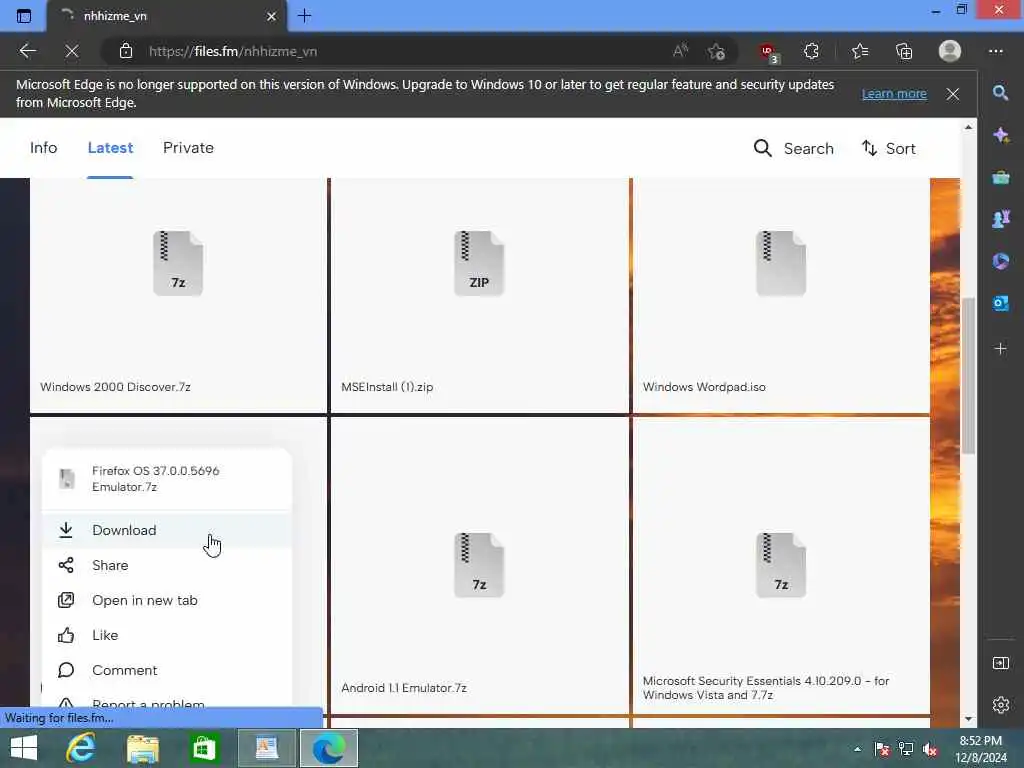Screen dimensions: 1024x768
Task: Open uBlock Origin extension icon
Action: tap(769, 52)
